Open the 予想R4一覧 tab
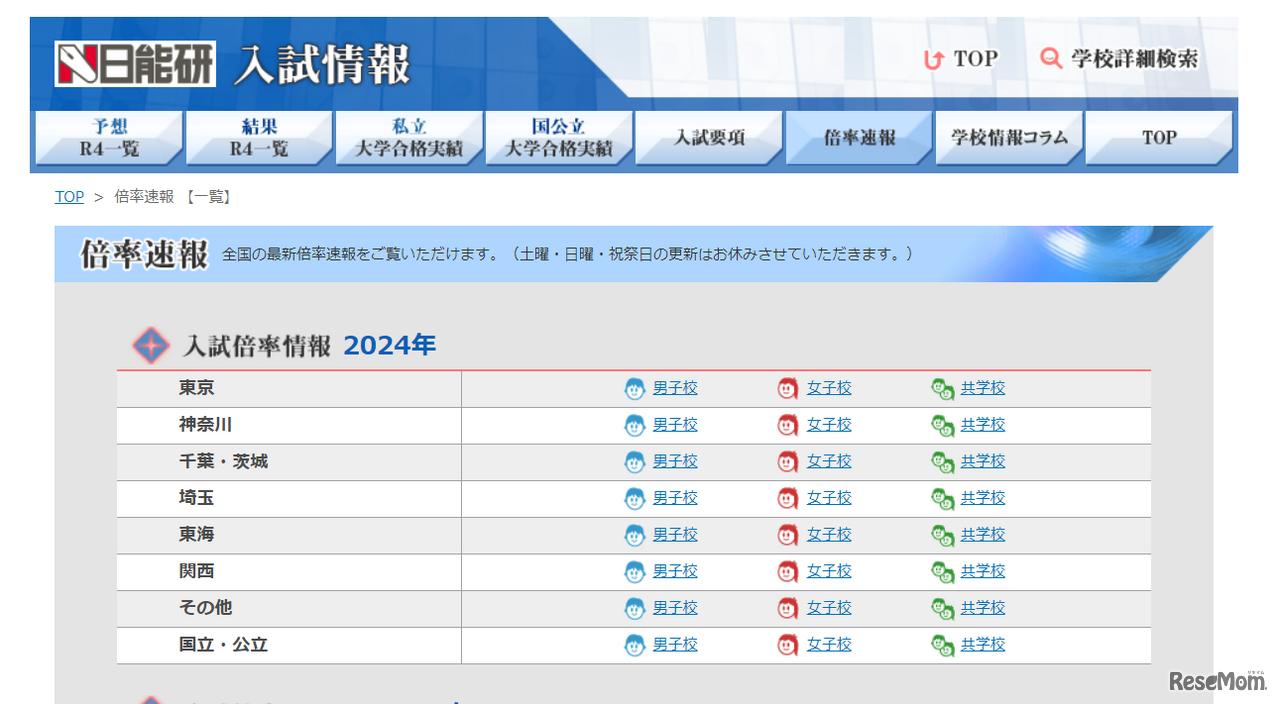This screenshot has width=1280, height=704. point(109,138)
